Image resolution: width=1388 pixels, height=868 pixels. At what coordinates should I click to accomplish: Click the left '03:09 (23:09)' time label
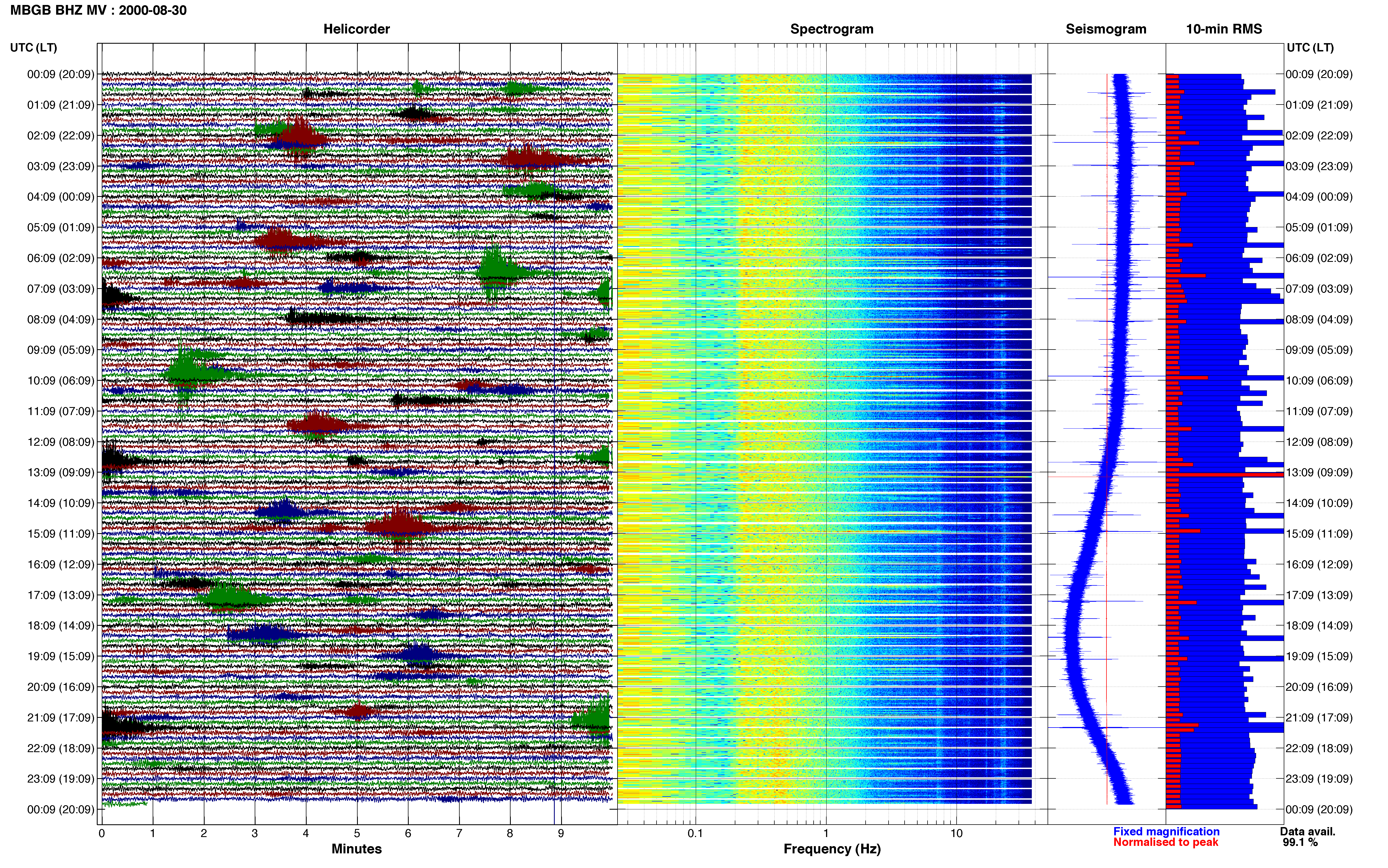[60, 166]
